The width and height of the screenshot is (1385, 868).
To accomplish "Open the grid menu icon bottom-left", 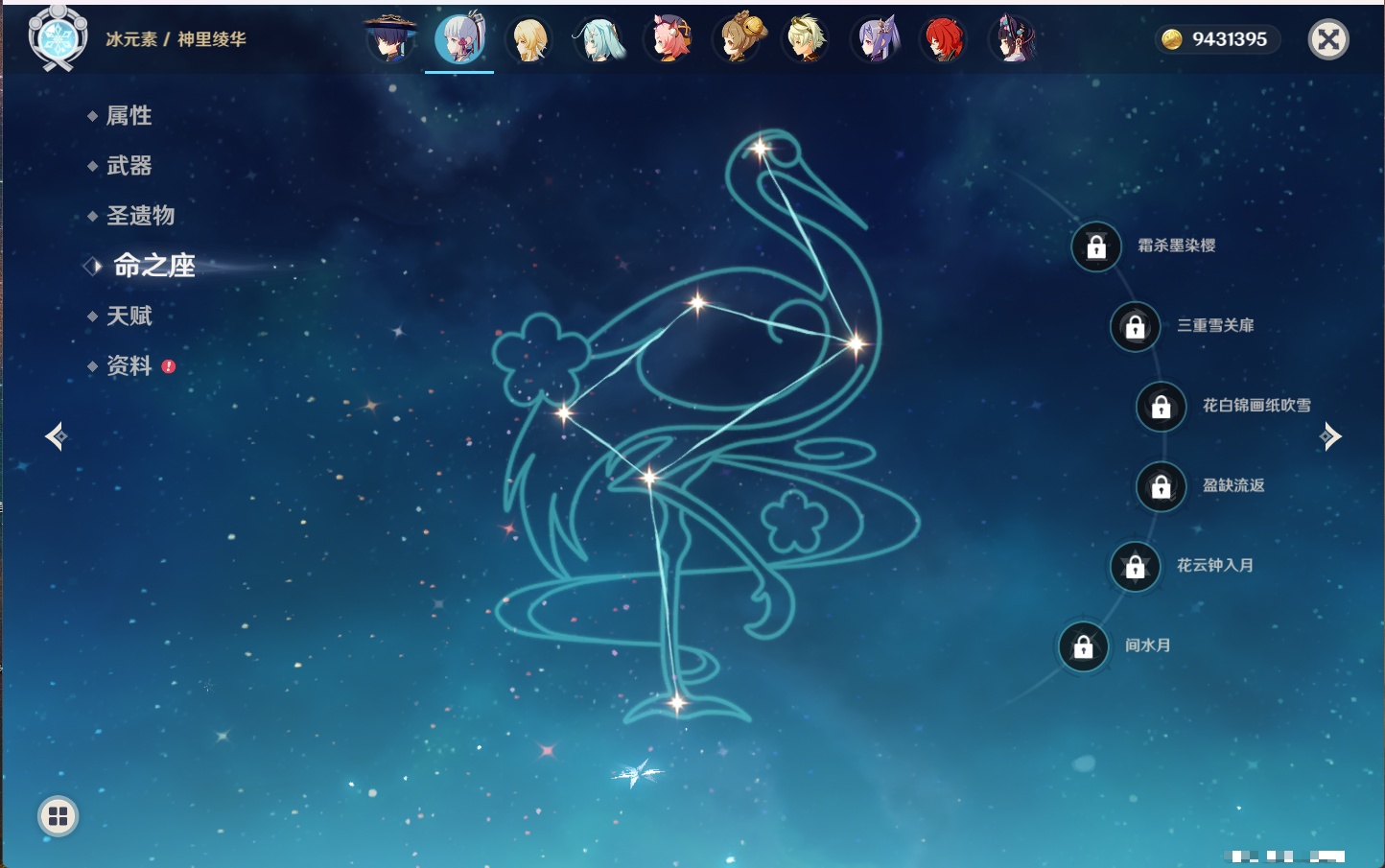I will [x=58, y=816].
